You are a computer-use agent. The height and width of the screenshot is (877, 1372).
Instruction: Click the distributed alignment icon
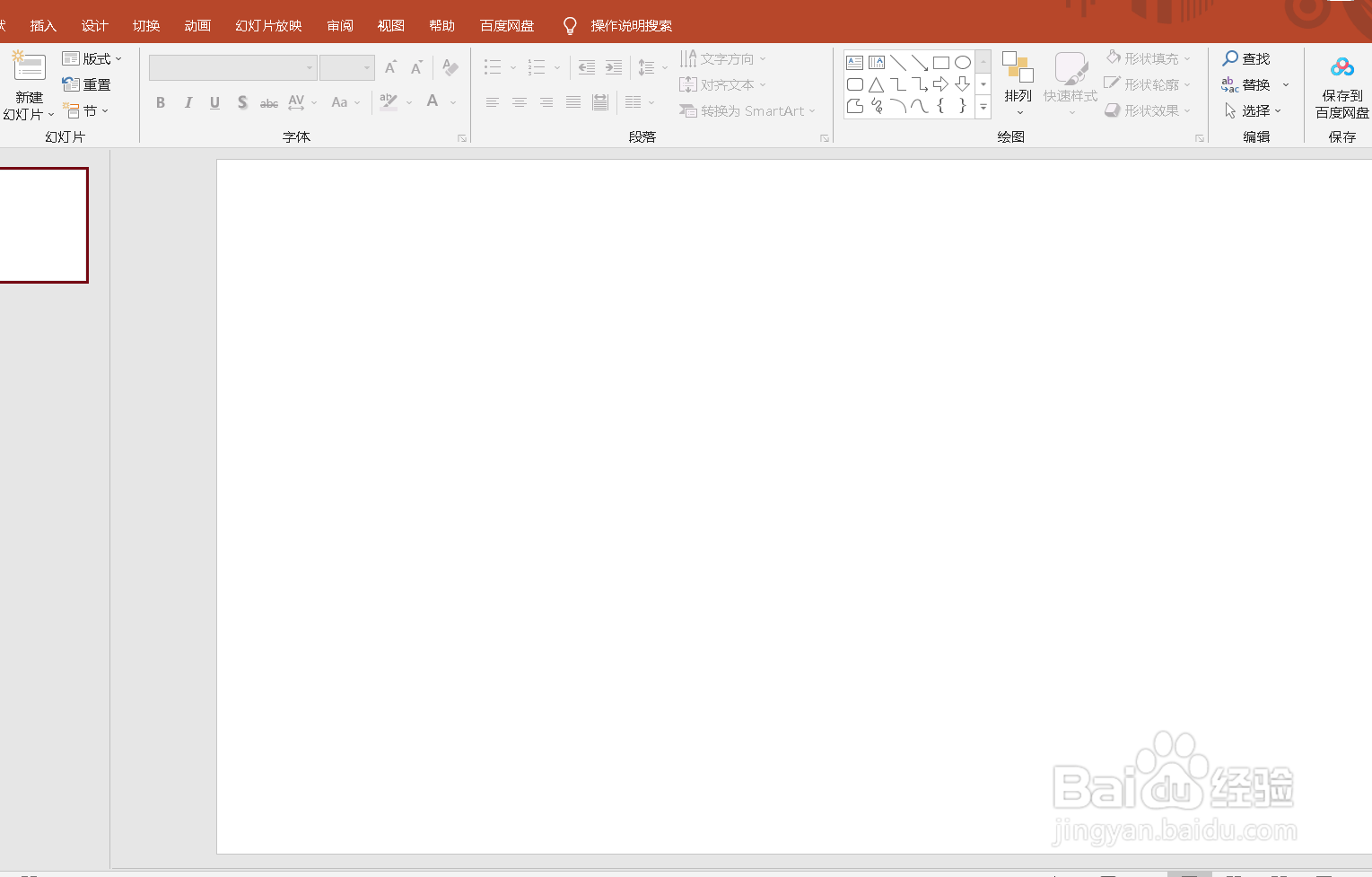tap(600, 102)
